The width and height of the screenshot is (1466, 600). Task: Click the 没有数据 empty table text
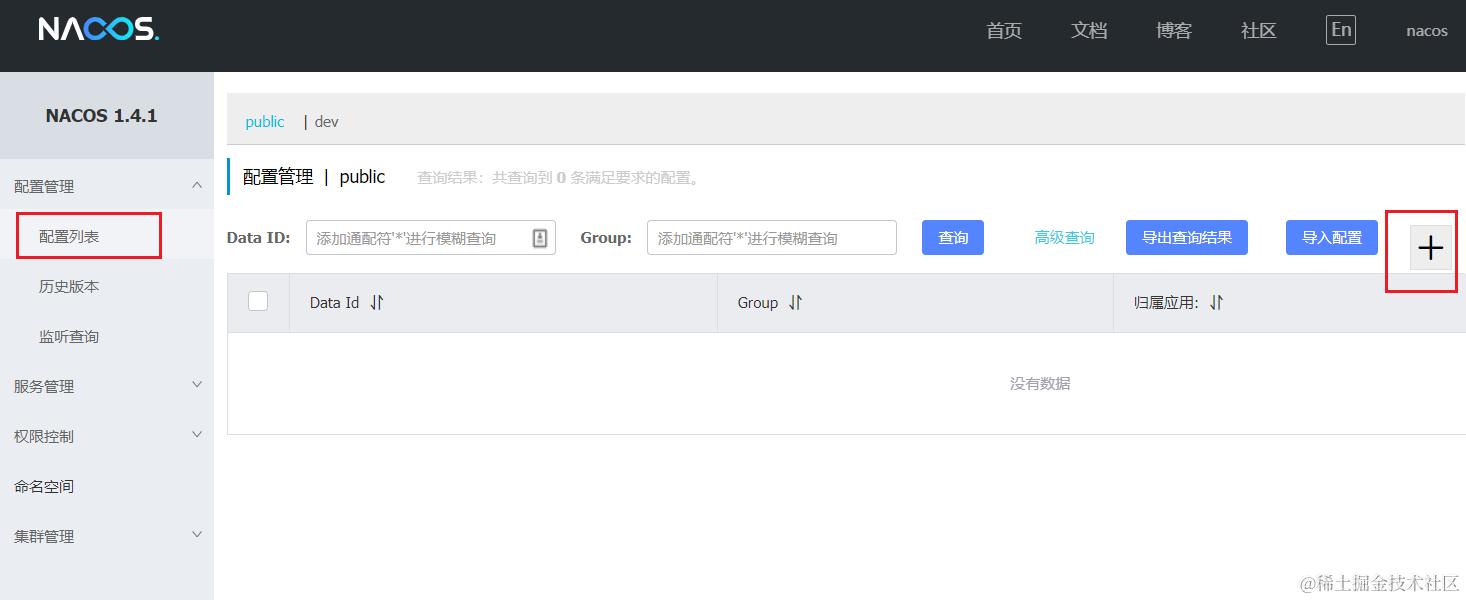coord(1040,383)
